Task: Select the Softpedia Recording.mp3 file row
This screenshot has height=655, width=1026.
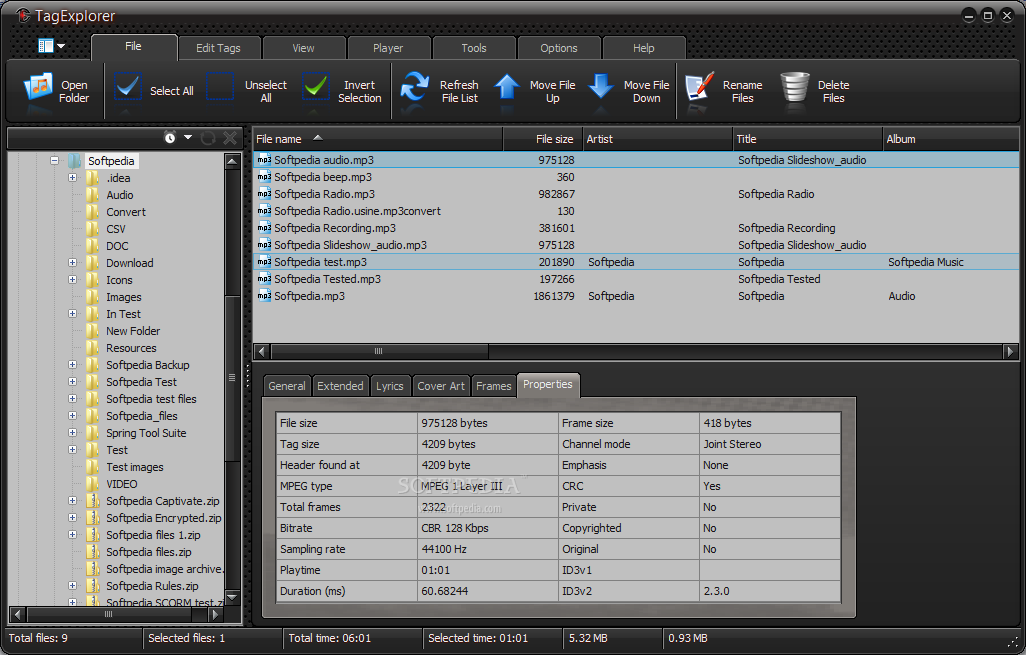Action: pos(635,228)
